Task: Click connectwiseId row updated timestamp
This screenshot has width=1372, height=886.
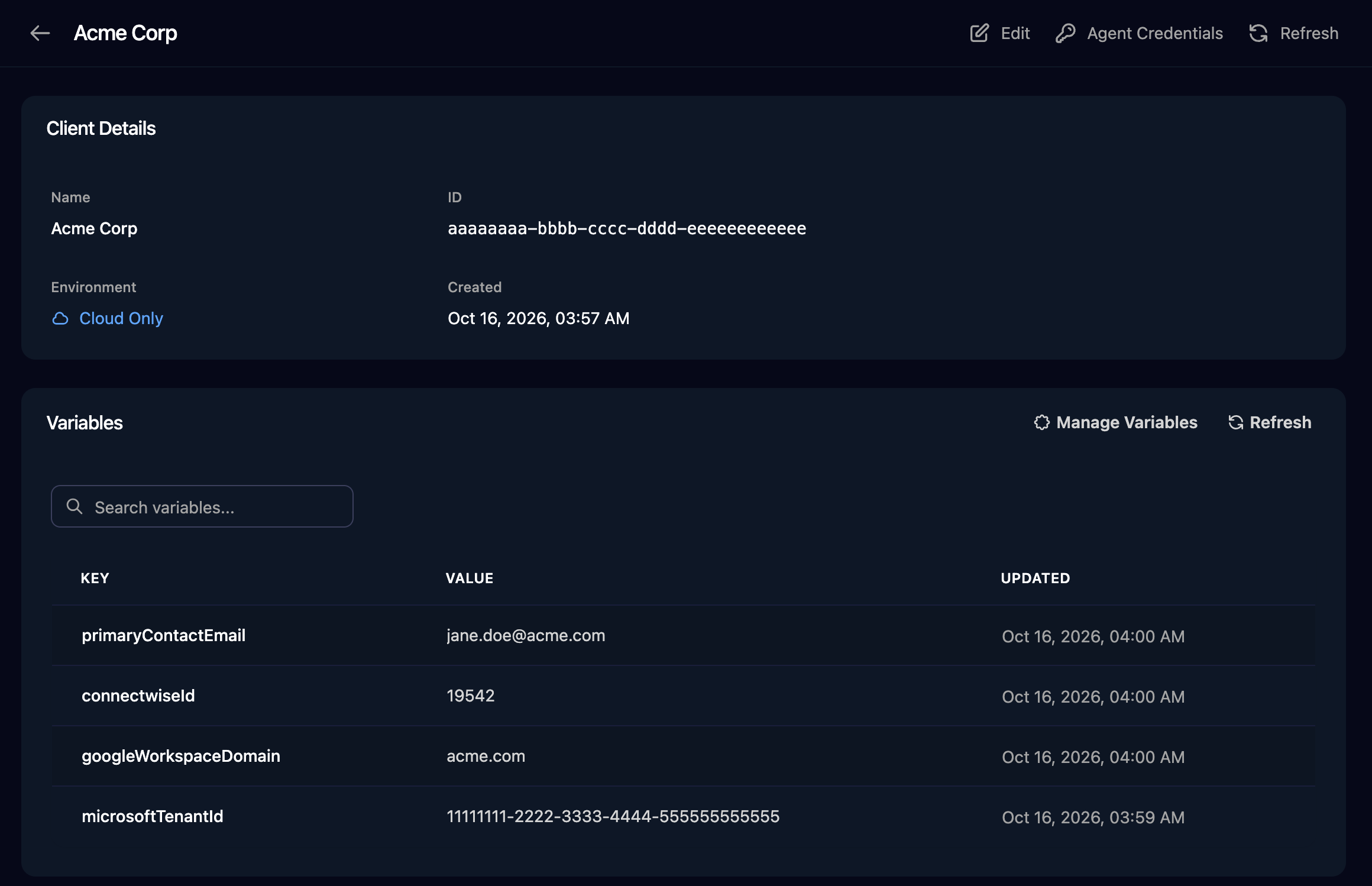Action: click(x=1093, y=697)
